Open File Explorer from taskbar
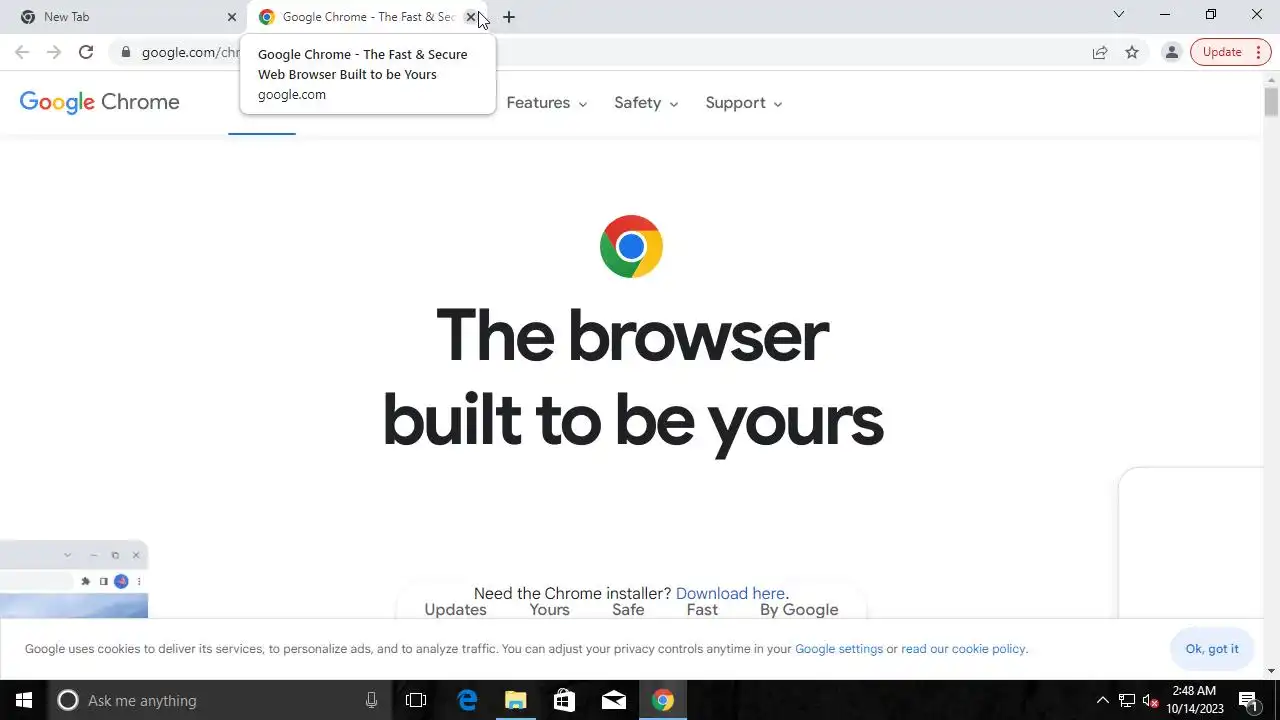 coord(515,700)
